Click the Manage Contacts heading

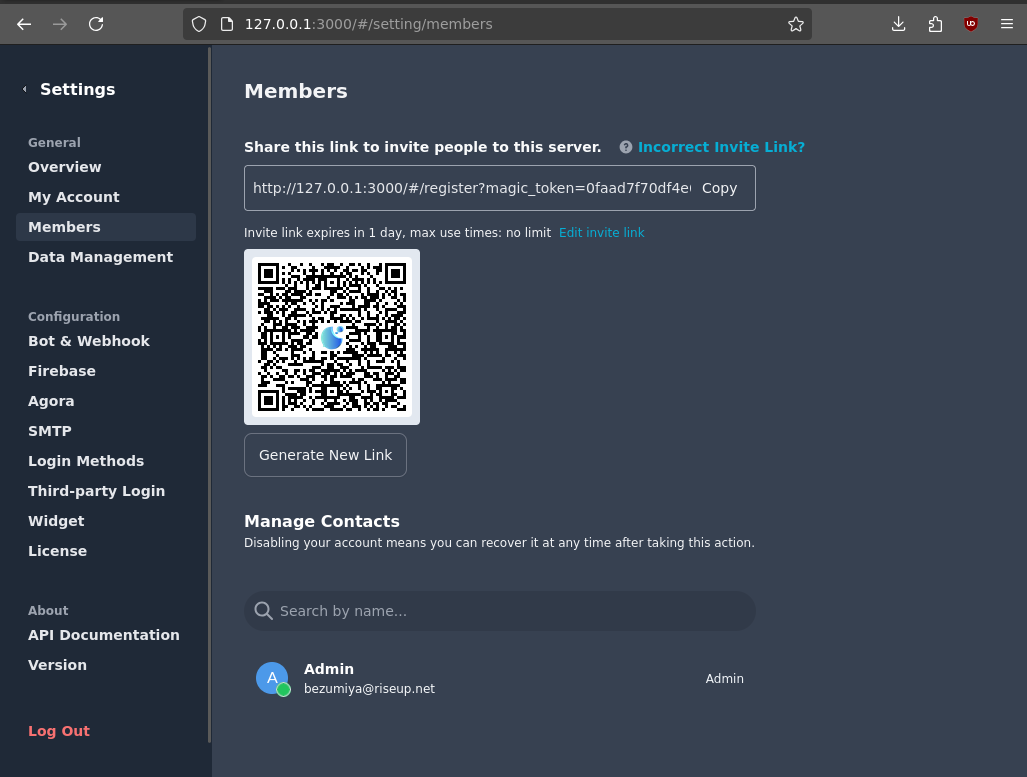point(322,521)
